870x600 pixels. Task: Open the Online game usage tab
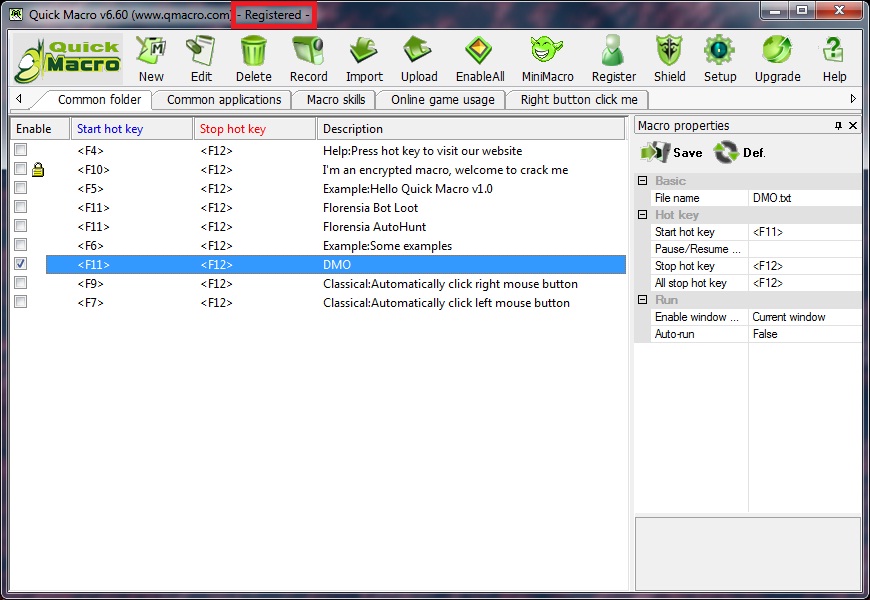point(442,100)
